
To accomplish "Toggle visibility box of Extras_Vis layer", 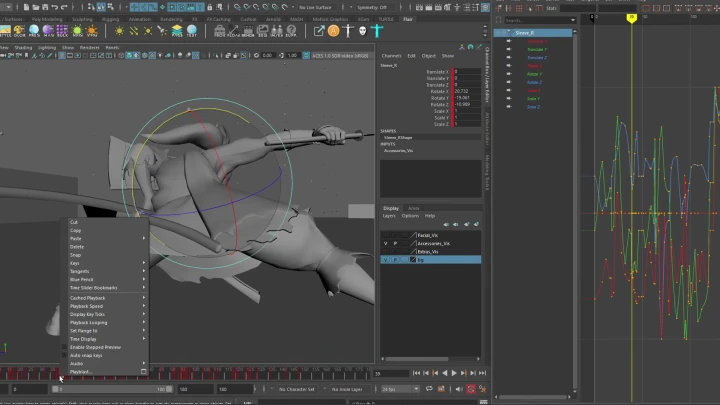I will (x=385, y=252).
